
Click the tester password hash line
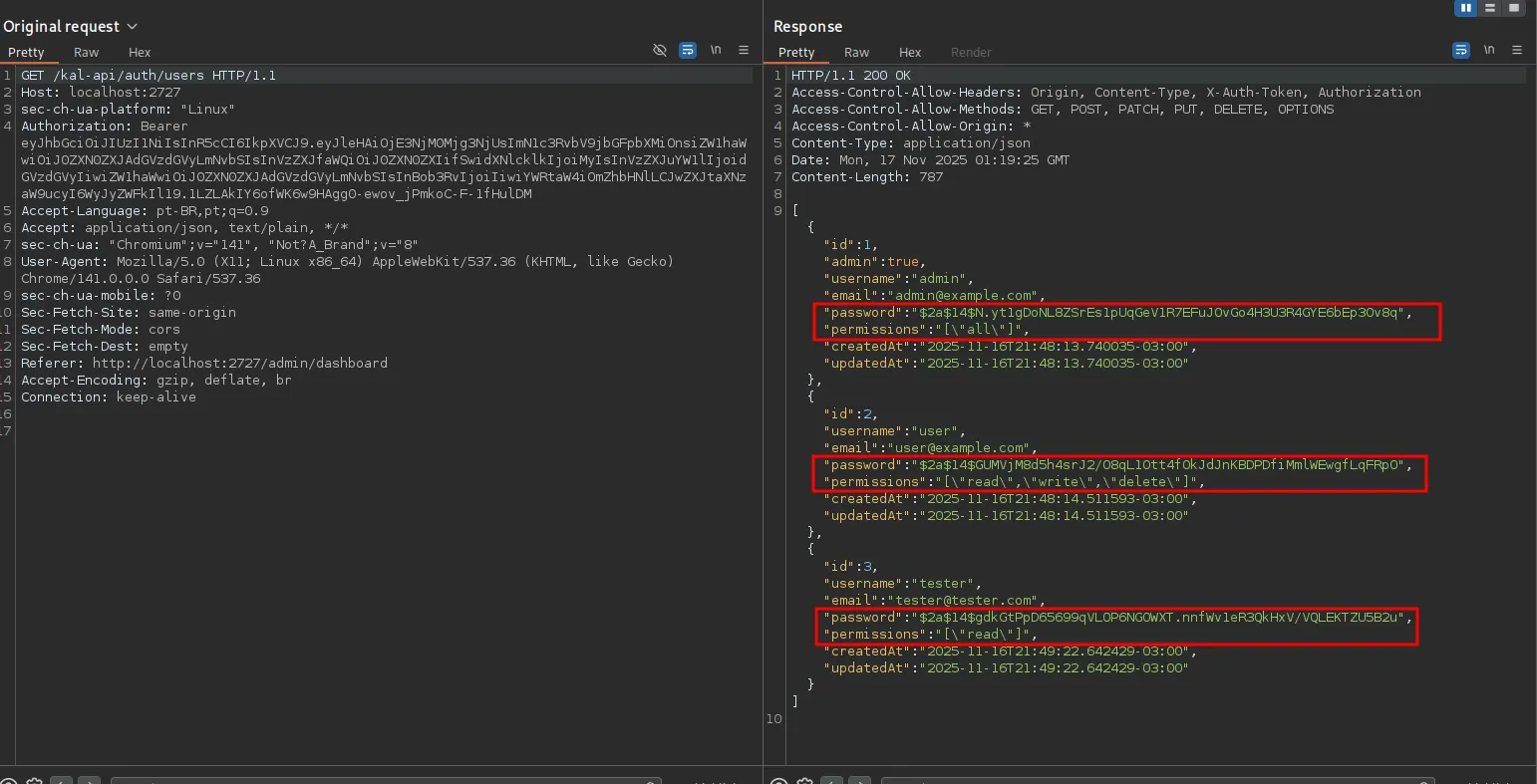(x=1118, y=618)
